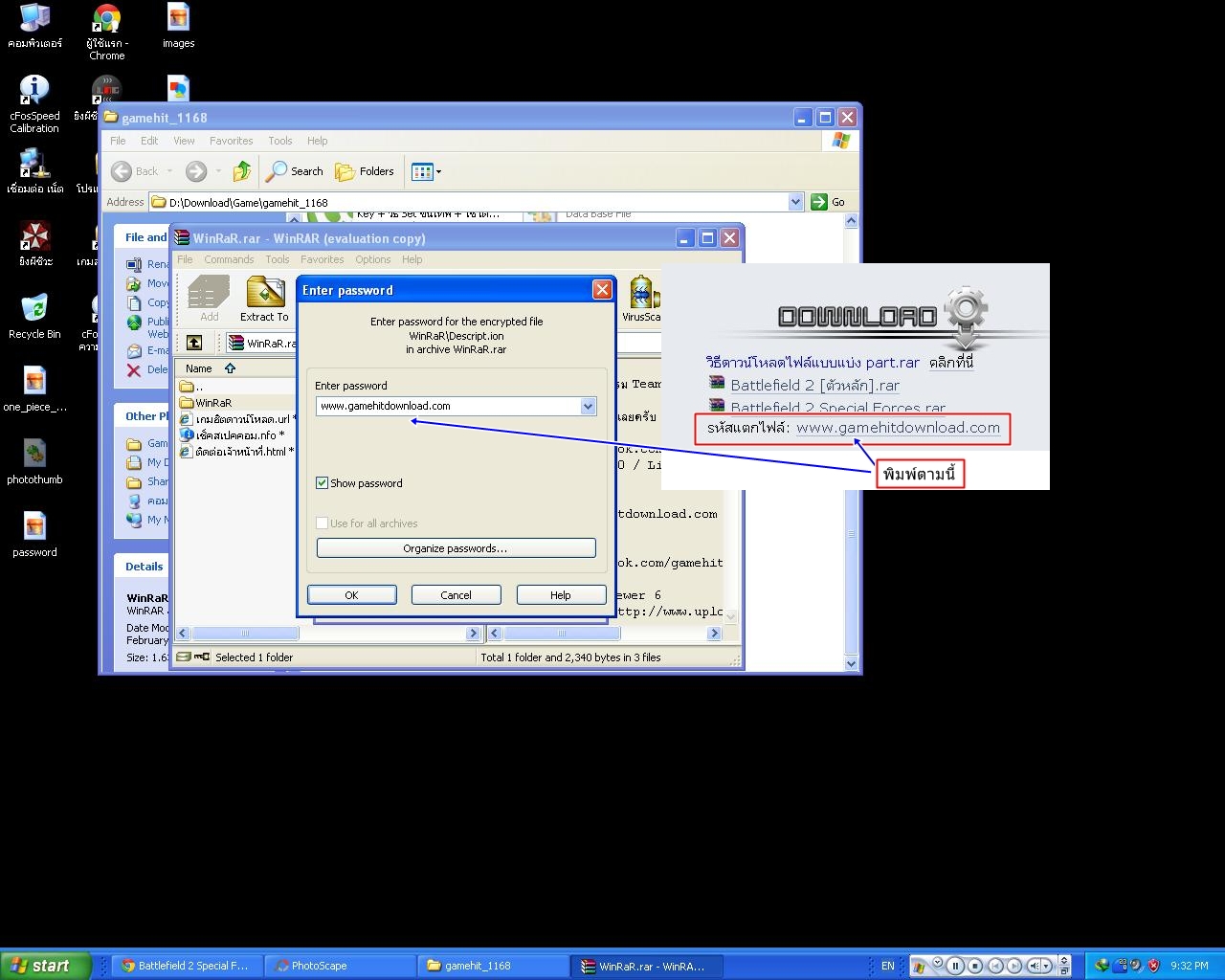Click the key password icon in WinRAR status bar
This screenshot has width=1225, height=980.
tap(202, 657)
